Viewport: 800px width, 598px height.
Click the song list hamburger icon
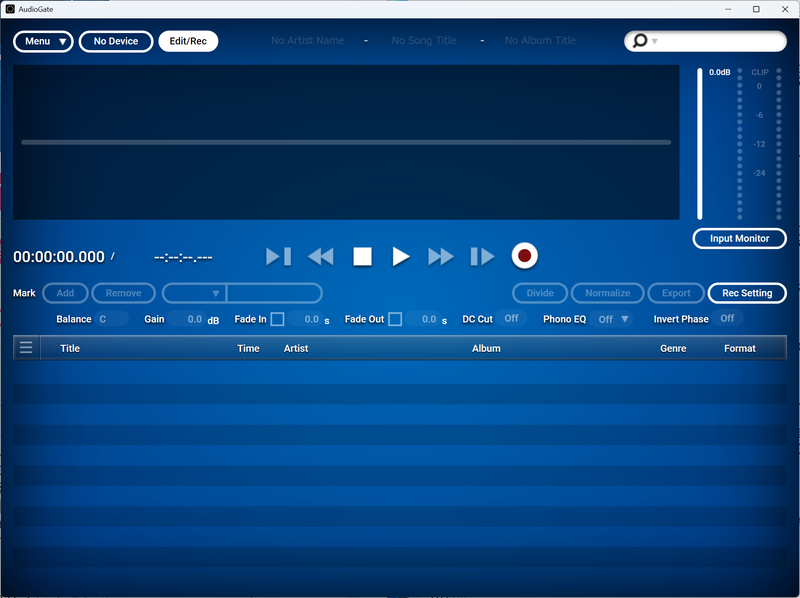[x=26, y=347]
